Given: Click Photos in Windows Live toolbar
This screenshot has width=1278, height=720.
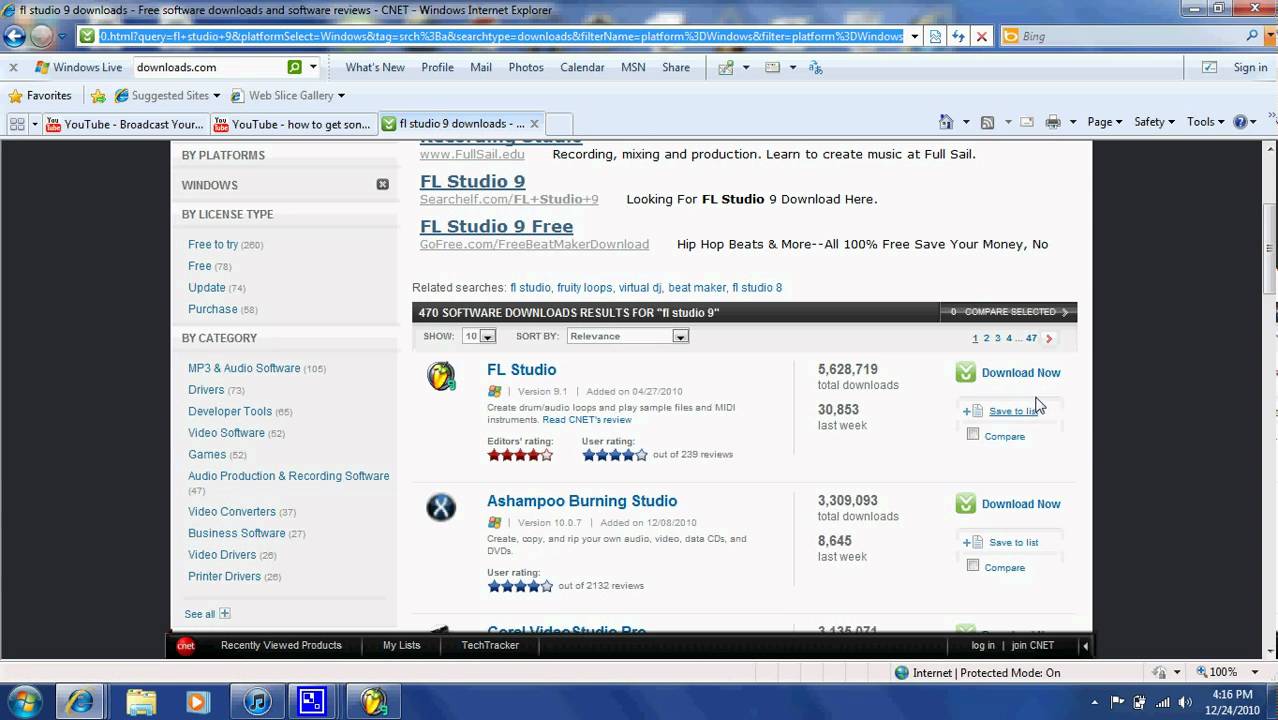Looking at the screenshot, I should [x=526, y=67].
